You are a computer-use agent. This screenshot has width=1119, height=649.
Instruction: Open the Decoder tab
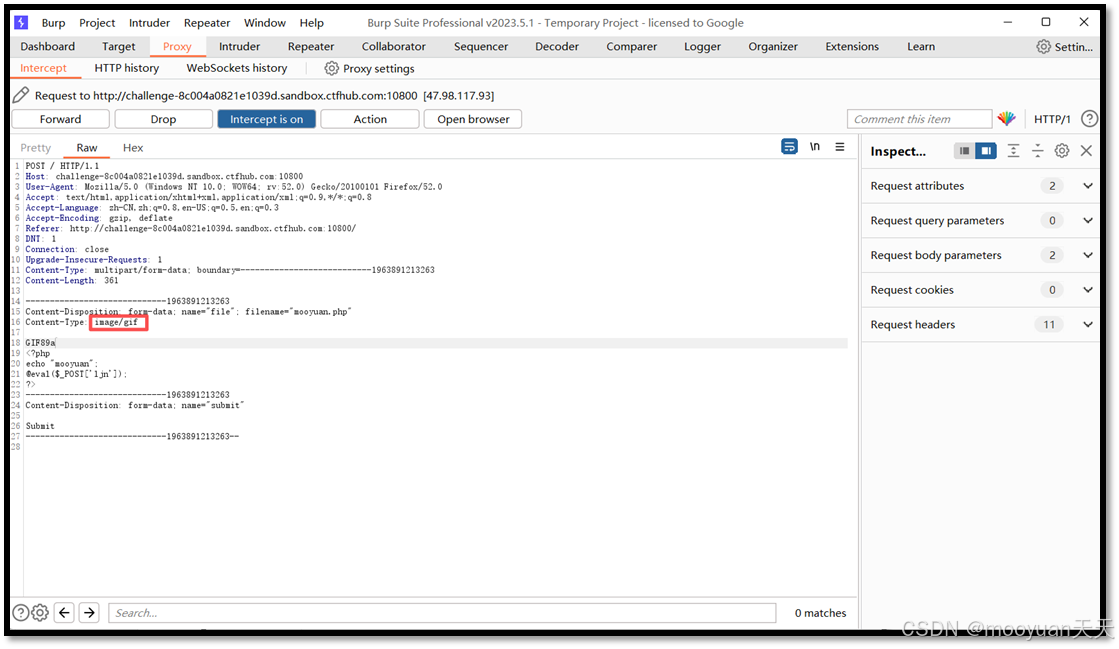tap(557, 46)
